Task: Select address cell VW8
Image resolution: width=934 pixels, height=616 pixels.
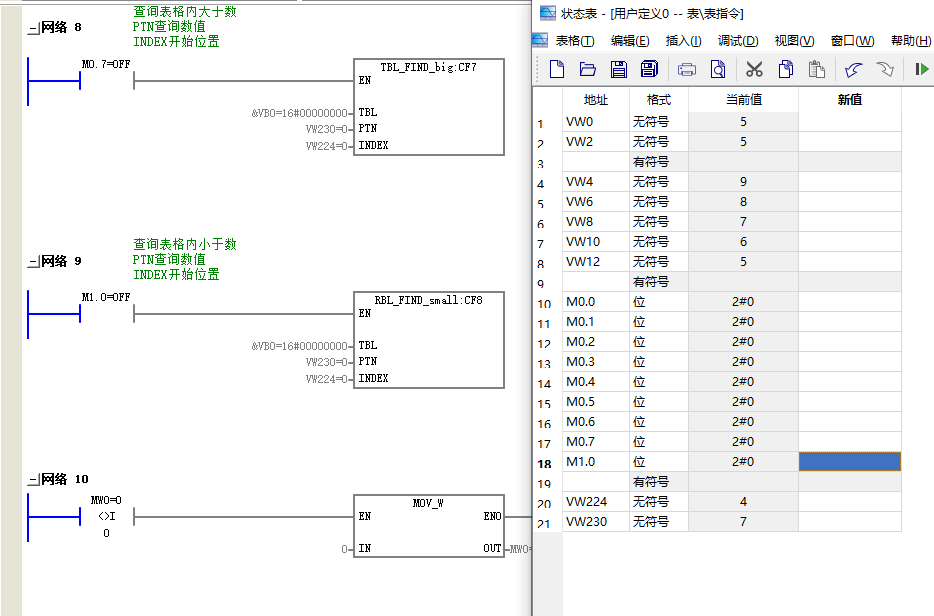Action: (596, 222)
